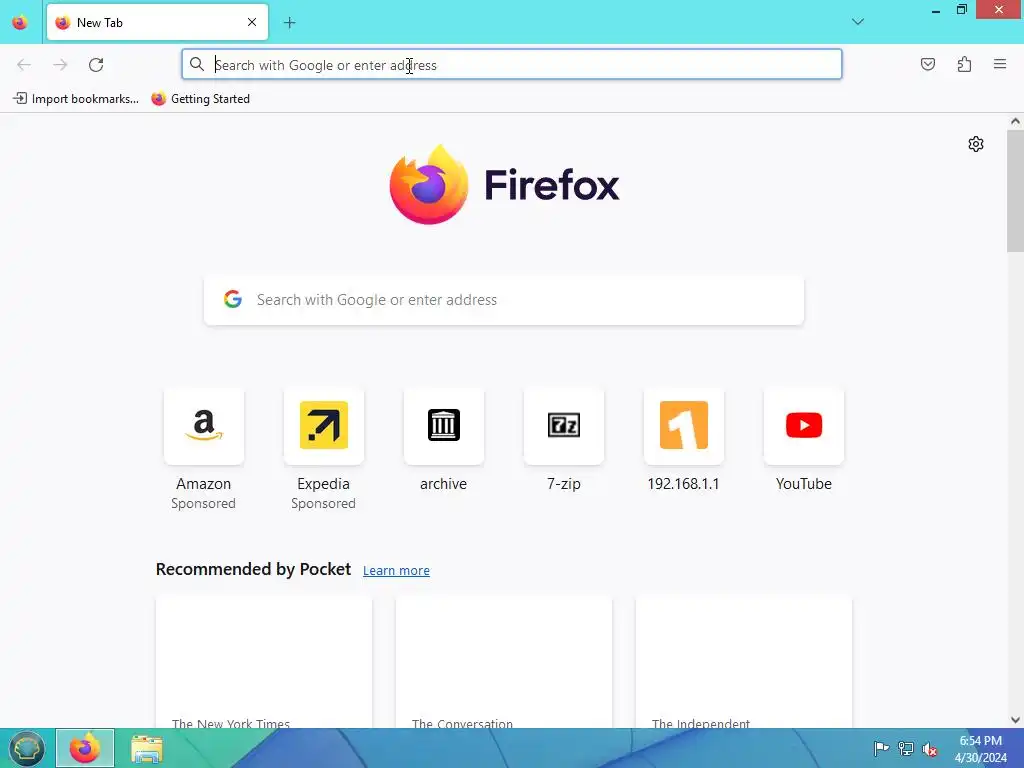Screen dimensions: 1024x768
Task: Expand the list all tabs chevron
Action: pos(857,22)
